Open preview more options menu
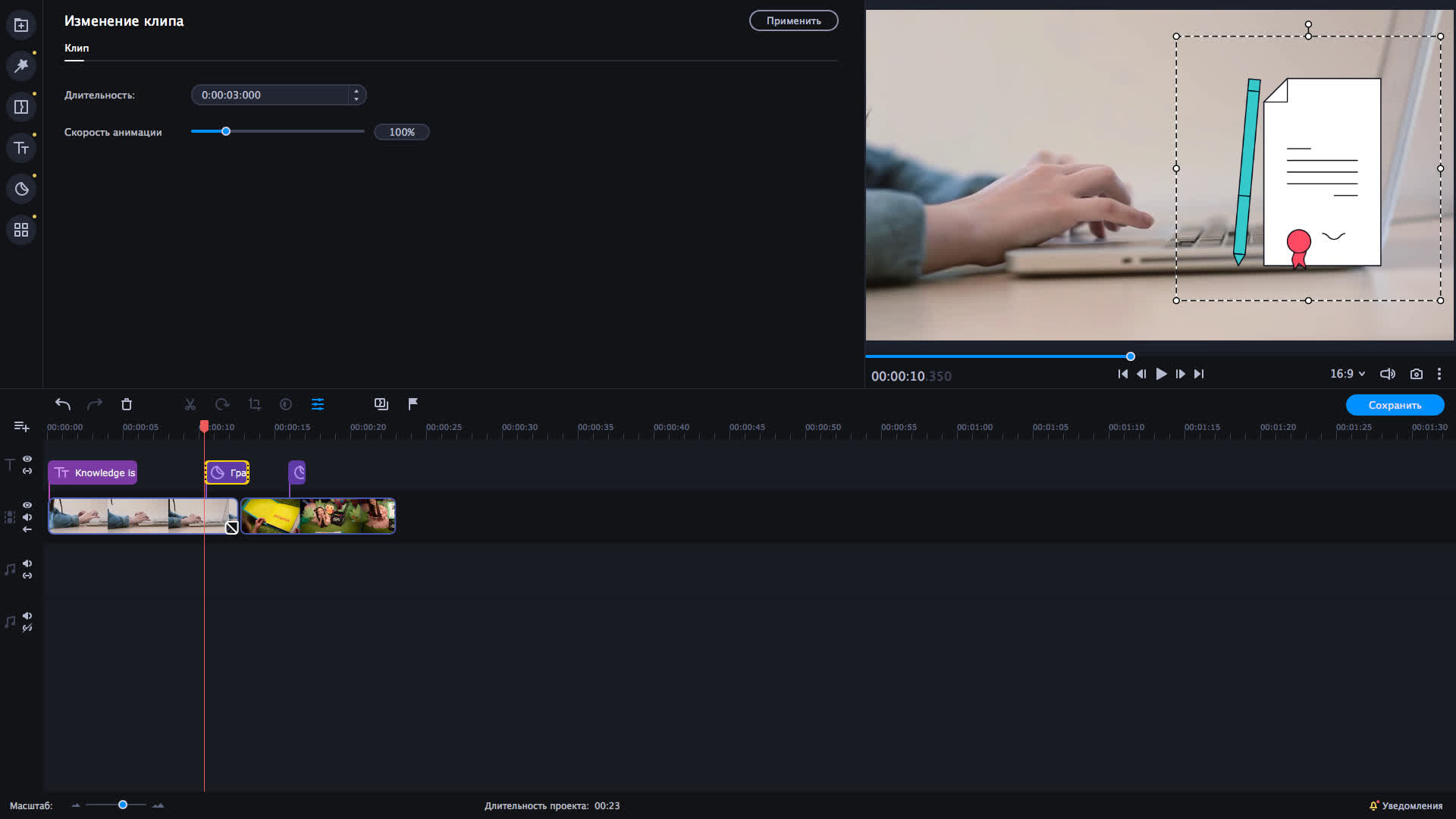This screenshot has height=819, width=1456. (x=1439, y=374)
